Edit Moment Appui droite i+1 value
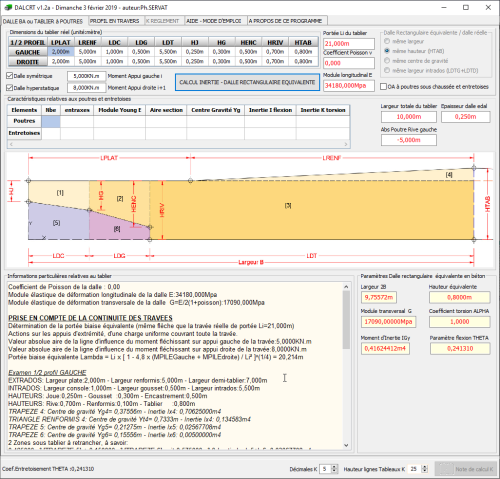This screenshot has height=479, width=500. (x=87, y=88)
